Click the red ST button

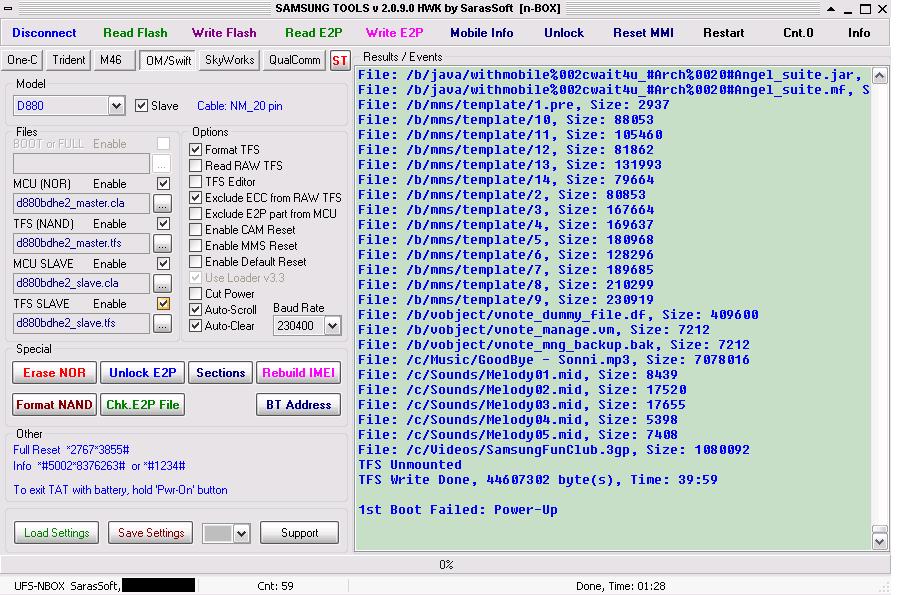(340, 61)
